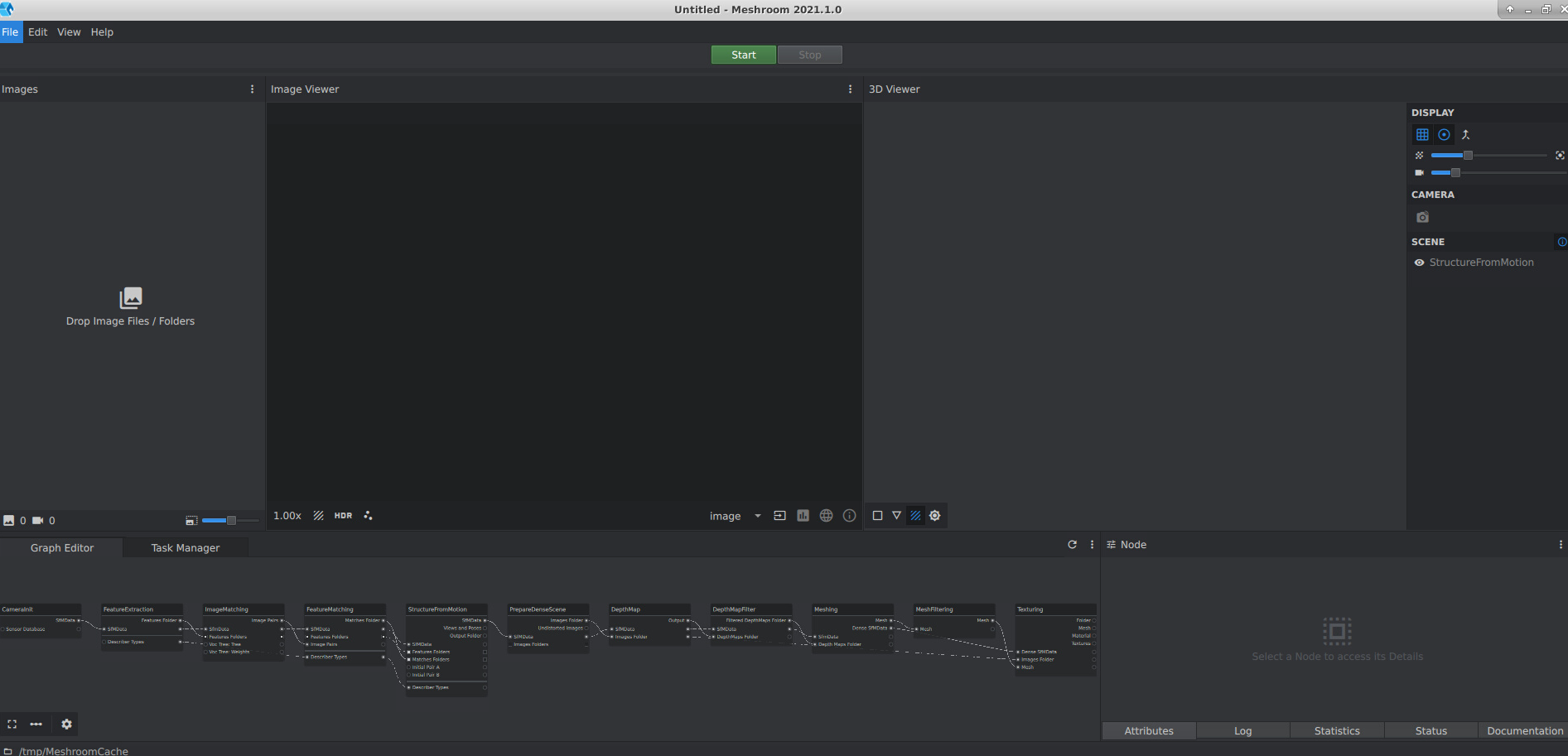
Task: Show image metadata with the info icon
Action: 849,516
